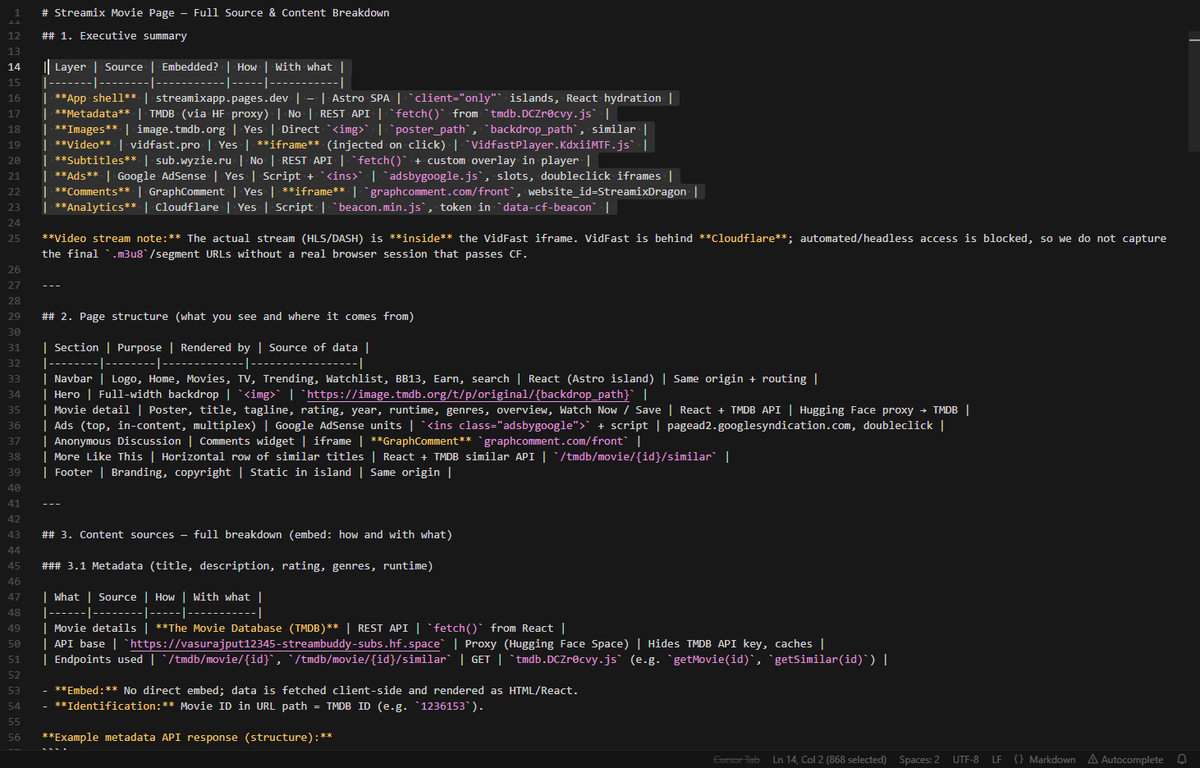The width and height of the screenshot is (1200, 768).
Task: Click the sticky header '# Streamix Movie Page' line
Action: [216, 13]
